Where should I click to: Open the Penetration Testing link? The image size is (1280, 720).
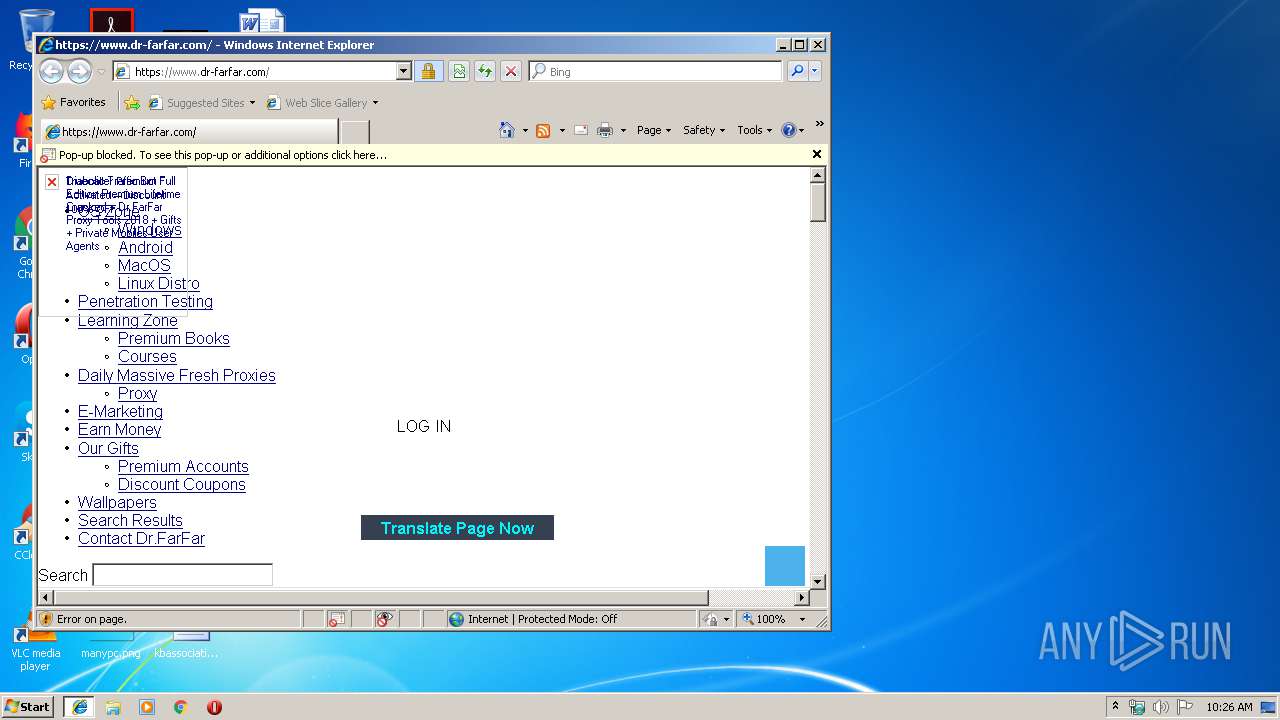click(145, 302)
